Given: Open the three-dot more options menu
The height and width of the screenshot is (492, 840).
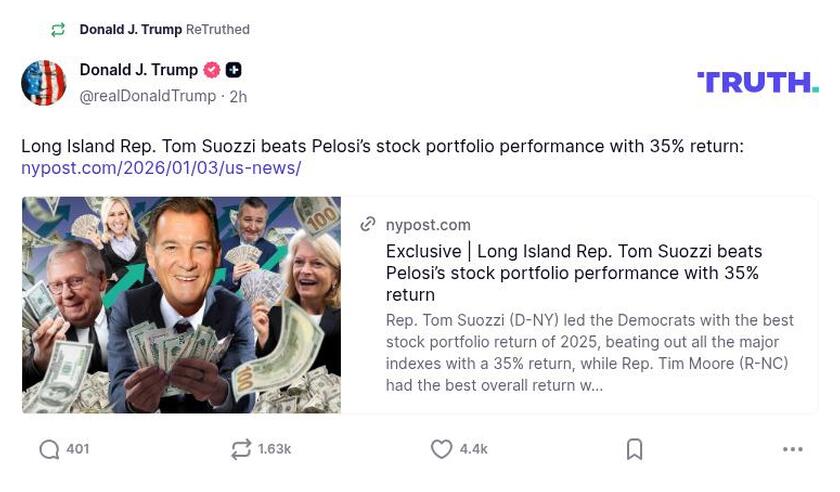Looking at the screenshot, I should click(x=792, y=450).
